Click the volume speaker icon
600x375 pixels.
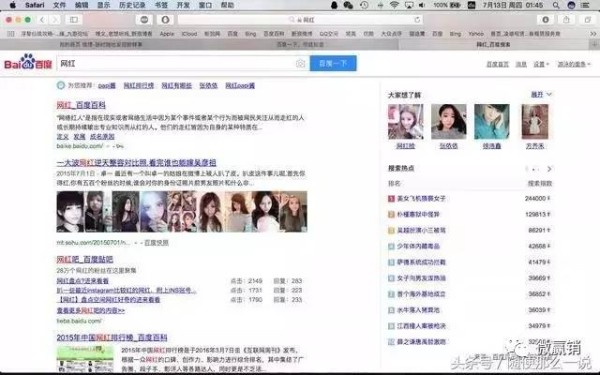click(x=422, y=5)
